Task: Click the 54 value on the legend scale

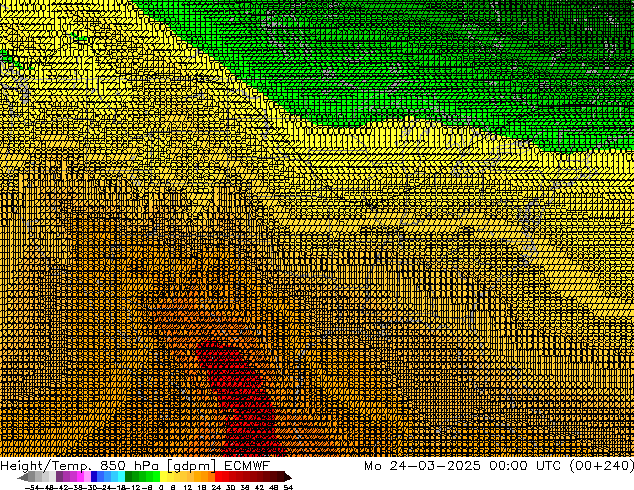Action: click(x=288, y=488)
